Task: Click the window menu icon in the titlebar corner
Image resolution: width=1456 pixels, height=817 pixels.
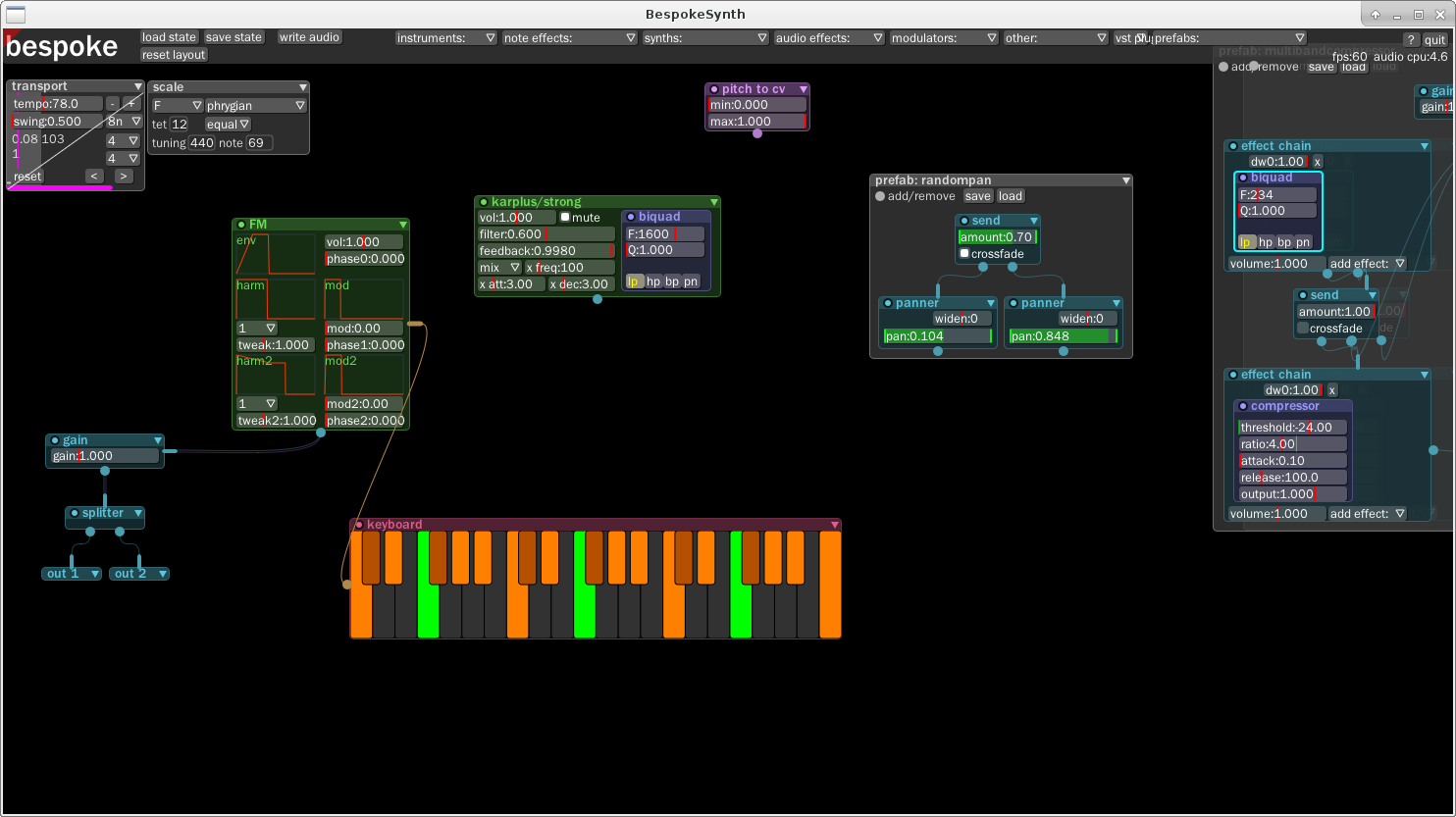Action: click(14, 14)
